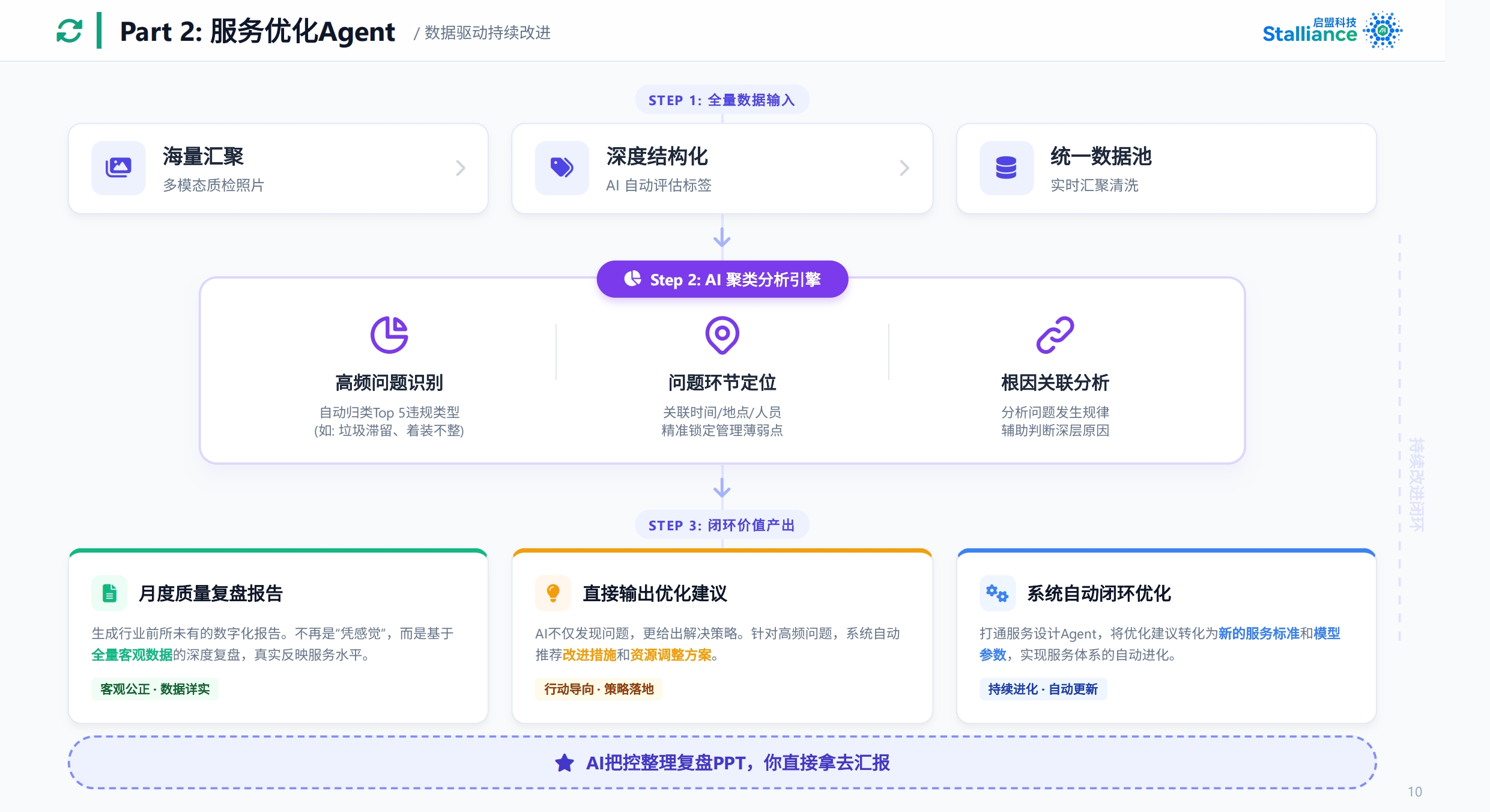Click the pie chart icon above 高频问题识别

[389, 335]
